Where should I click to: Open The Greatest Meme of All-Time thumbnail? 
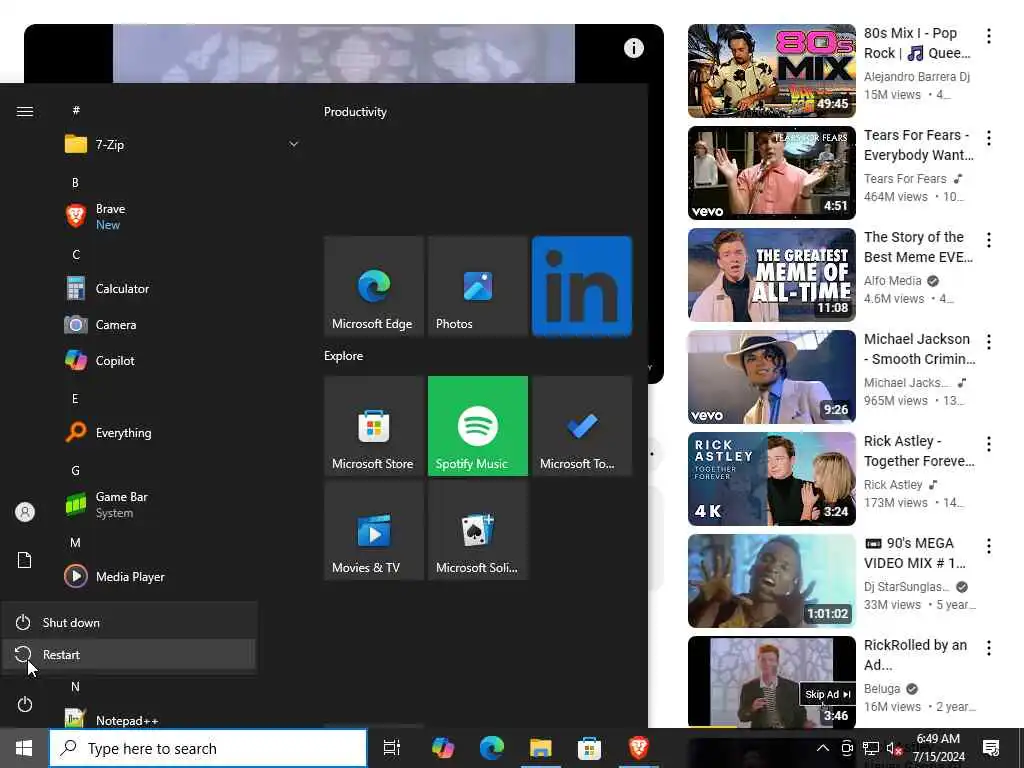[771, 274]
